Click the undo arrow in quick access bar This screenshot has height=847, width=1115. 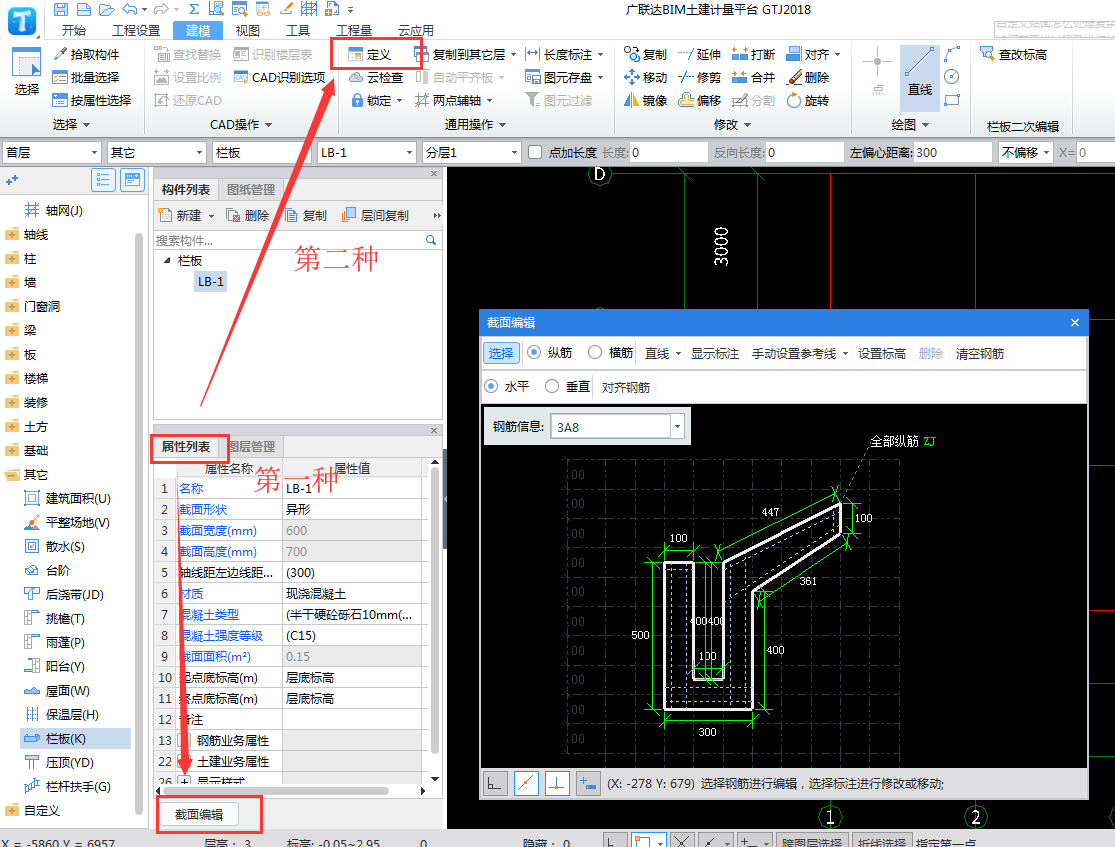pyautogui.click(x=129, y=9)
